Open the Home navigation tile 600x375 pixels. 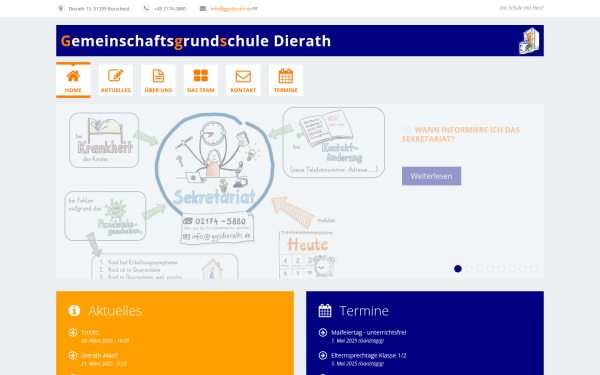tap(73, 80)
